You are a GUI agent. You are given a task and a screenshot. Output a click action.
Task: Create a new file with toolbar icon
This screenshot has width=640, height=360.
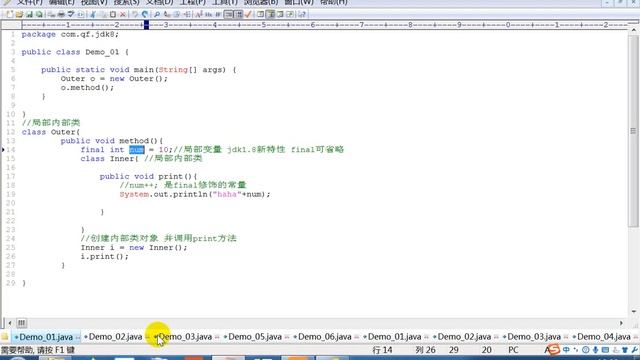click(x=9, y=14)
